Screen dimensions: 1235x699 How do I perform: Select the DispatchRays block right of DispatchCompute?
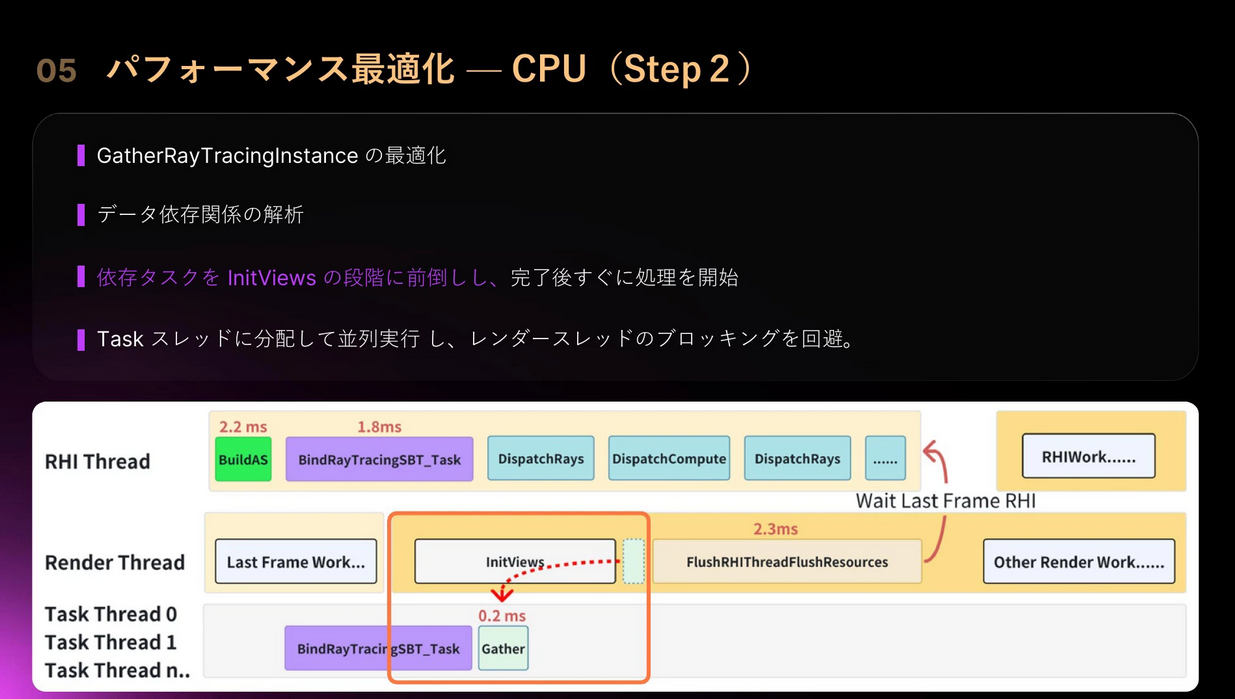click(797, 459)
